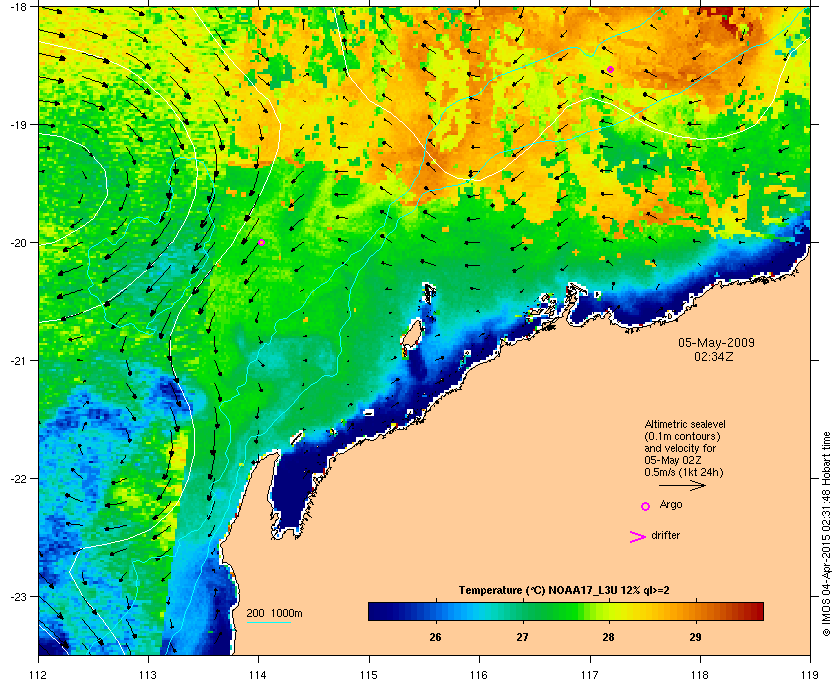
Task: Click the latitude axis label -22
Action: pos(19,479)
